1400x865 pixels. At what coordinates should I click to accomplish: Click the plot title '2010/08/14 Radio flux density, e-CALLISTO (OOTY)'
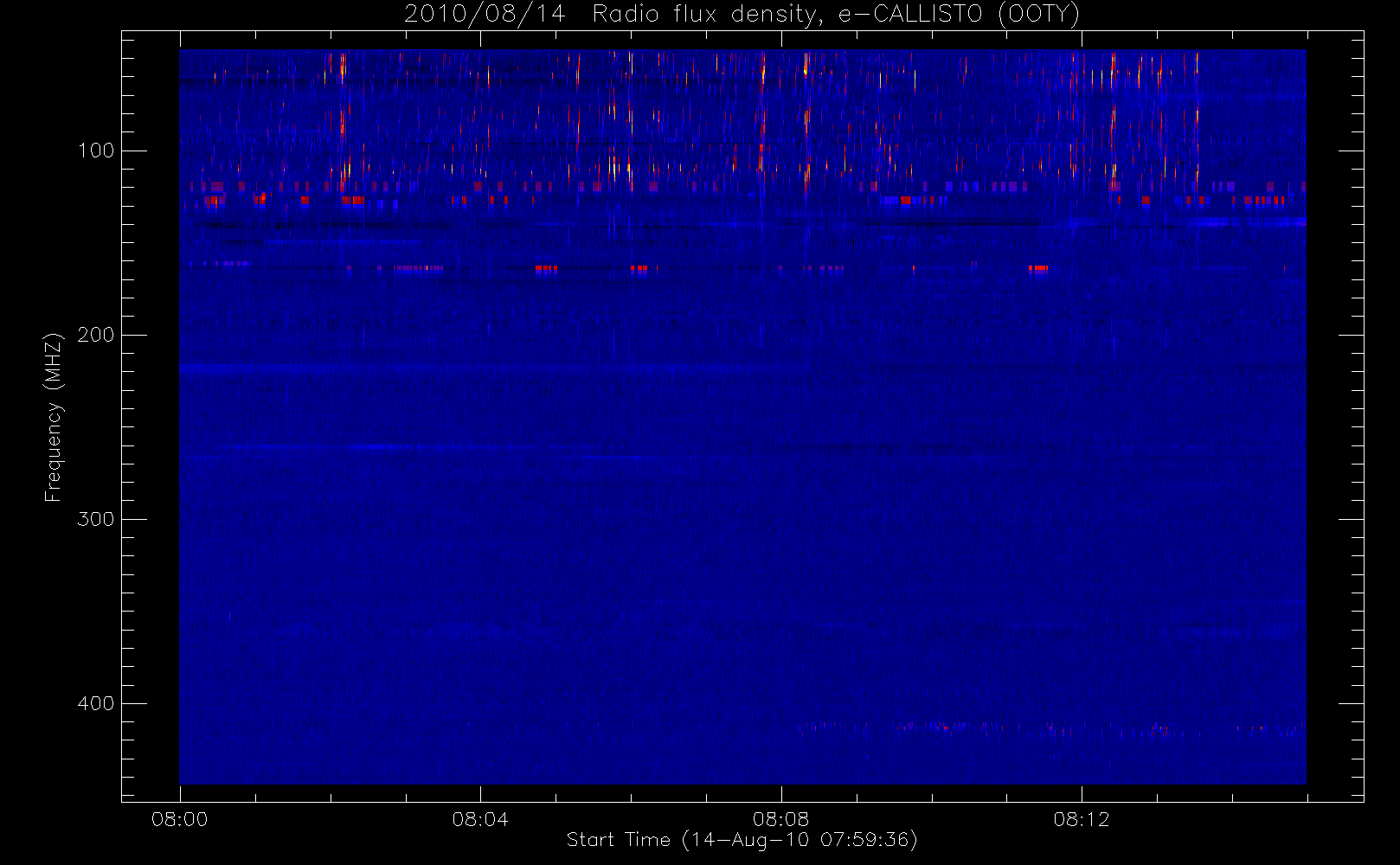[x=742, y=14]
